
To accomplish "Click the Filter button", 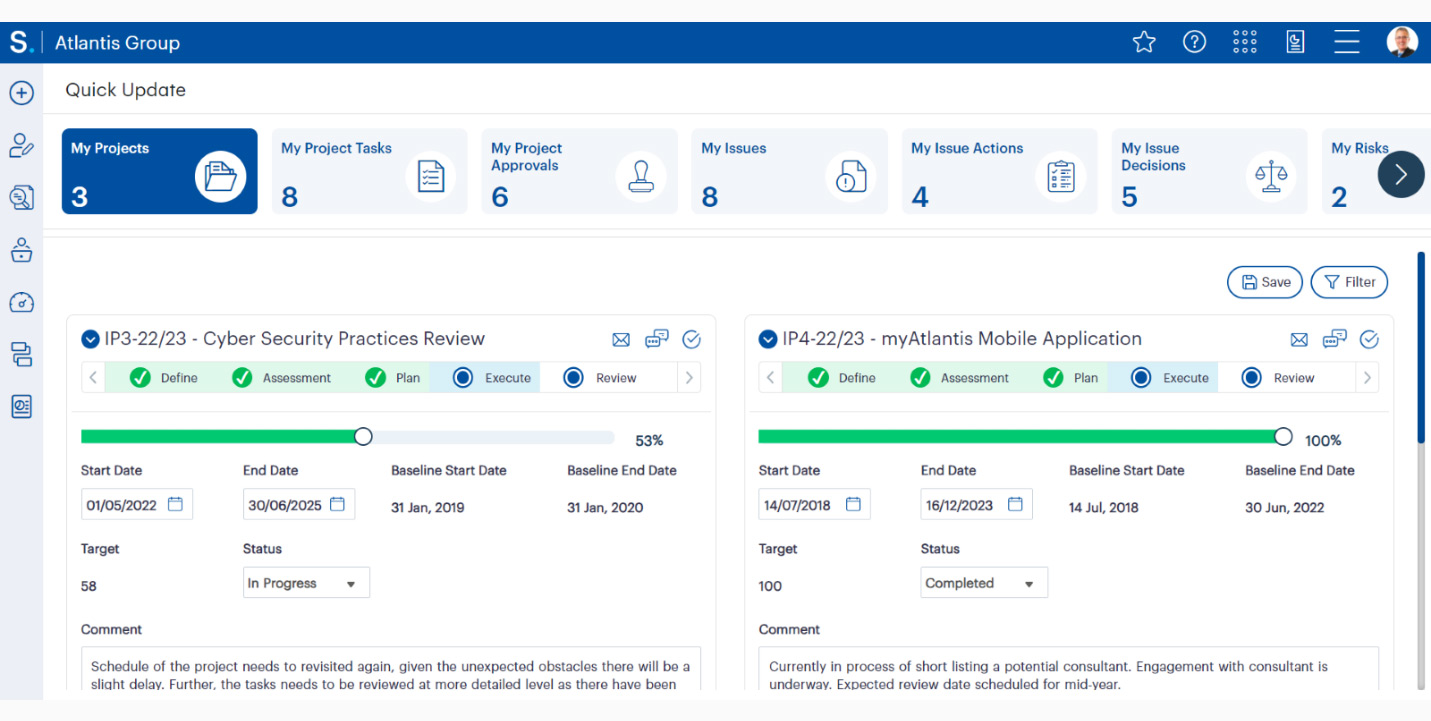I will click(1349, 282).
